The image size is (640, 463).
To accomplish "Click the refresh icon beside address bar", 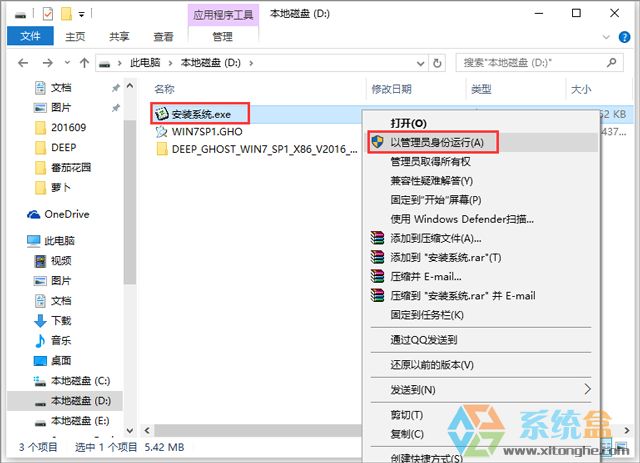I will tap(441, 62).
